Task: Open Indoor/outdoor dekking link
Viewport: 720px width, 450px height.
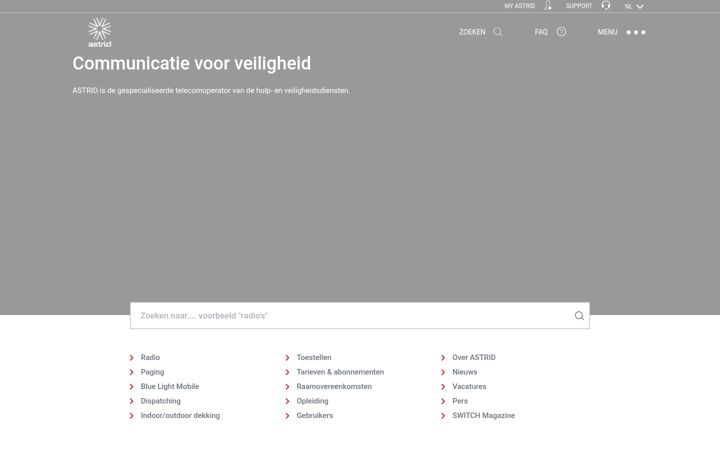Action: point(180,415)
